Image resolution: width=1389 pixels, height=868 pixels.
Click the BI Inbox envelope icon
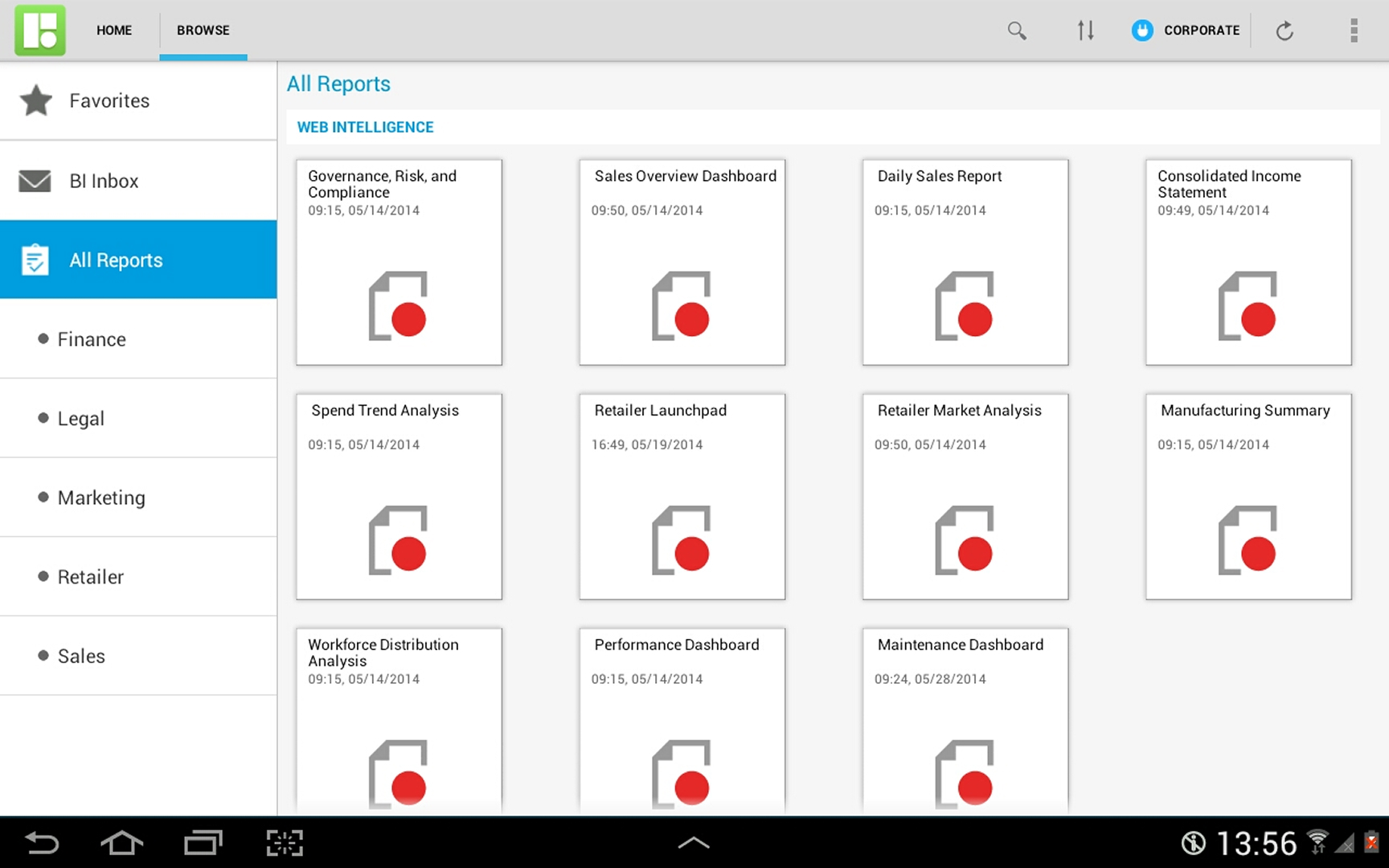pos(35,181)
